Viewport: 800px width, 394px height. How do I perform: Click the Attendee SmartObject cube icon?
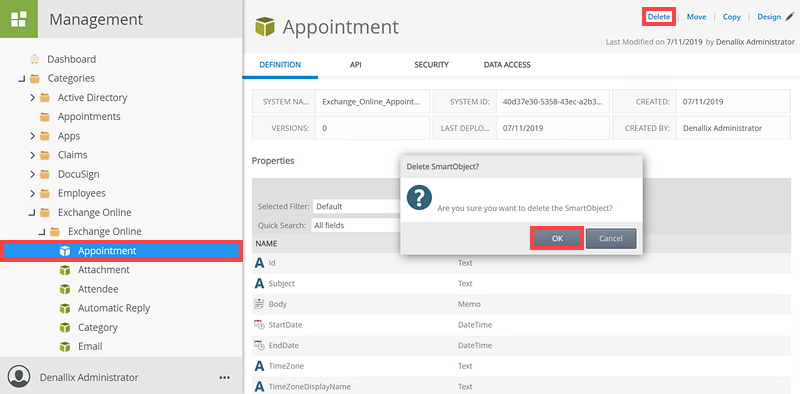pos(64,289)
